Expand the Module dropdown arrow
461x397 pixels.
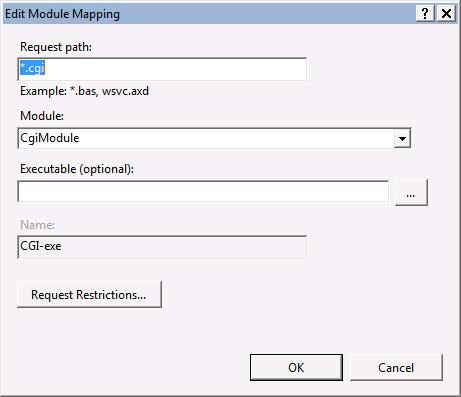tap(402, 138)
